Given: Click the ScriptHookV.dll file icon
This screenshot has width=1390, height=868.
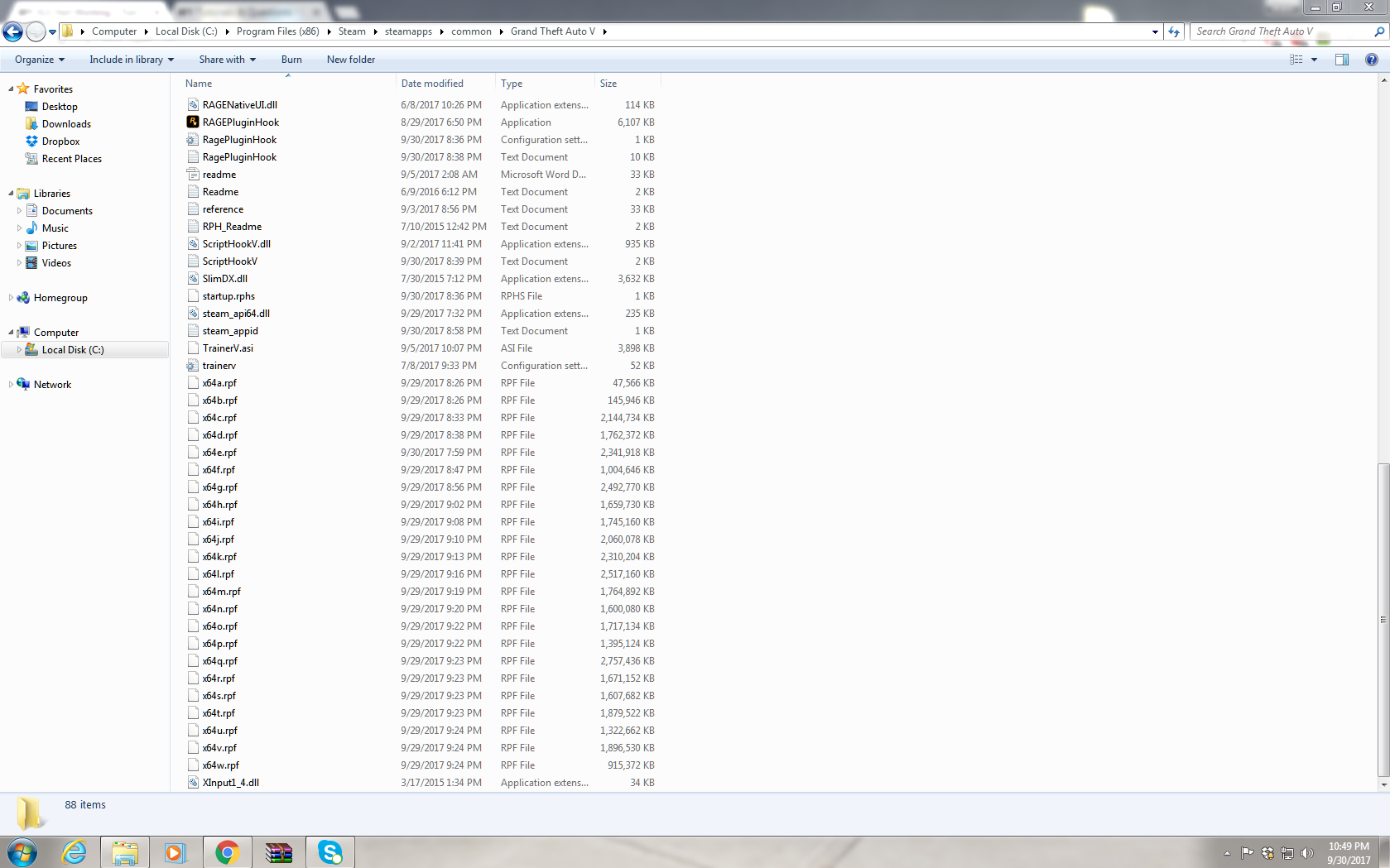Looking at the screenshot, I should pyautogui.click(x=193, y=244).
